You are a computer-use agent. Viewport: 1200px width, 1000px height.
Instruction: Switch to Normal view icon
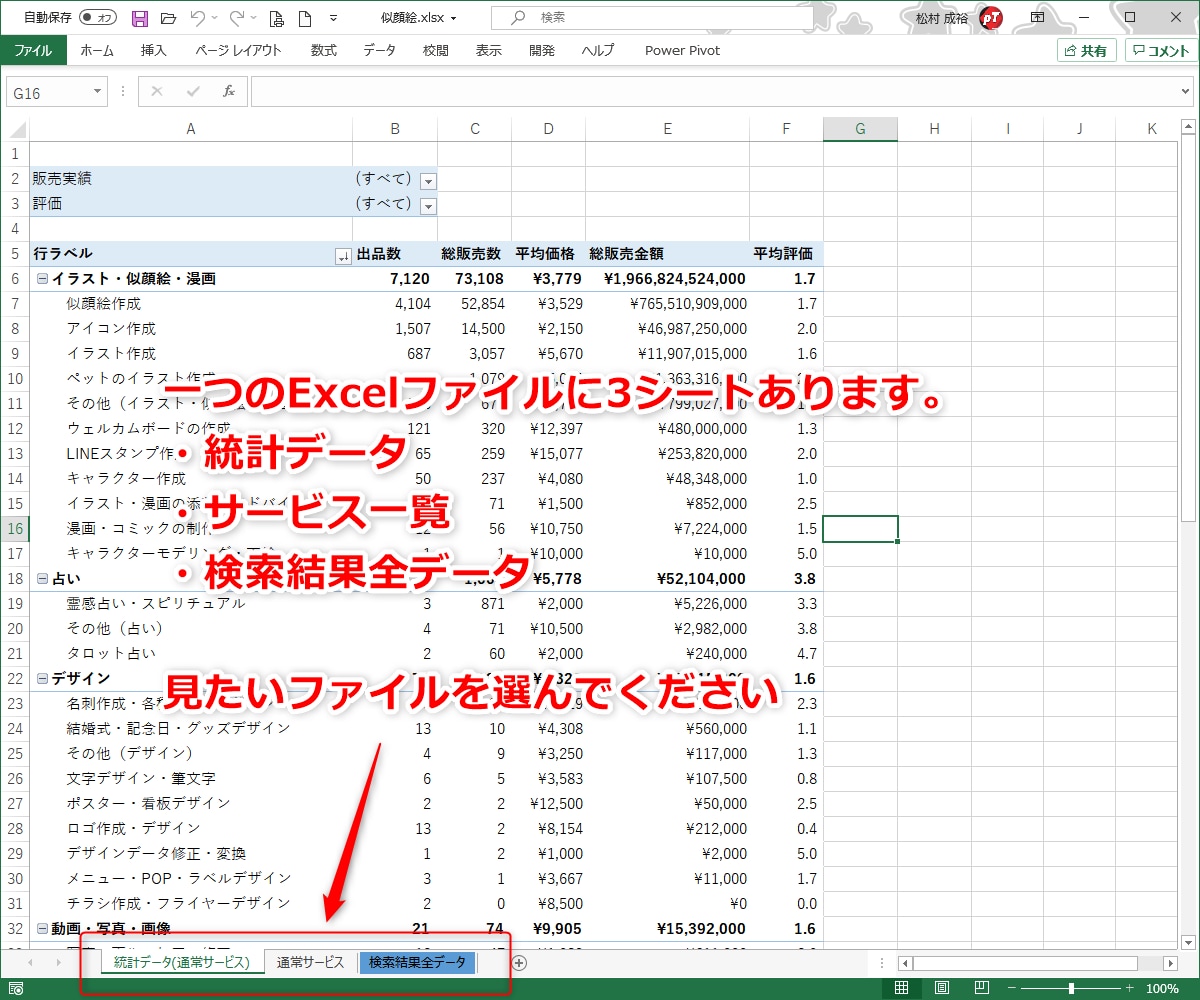coord(901,989)
